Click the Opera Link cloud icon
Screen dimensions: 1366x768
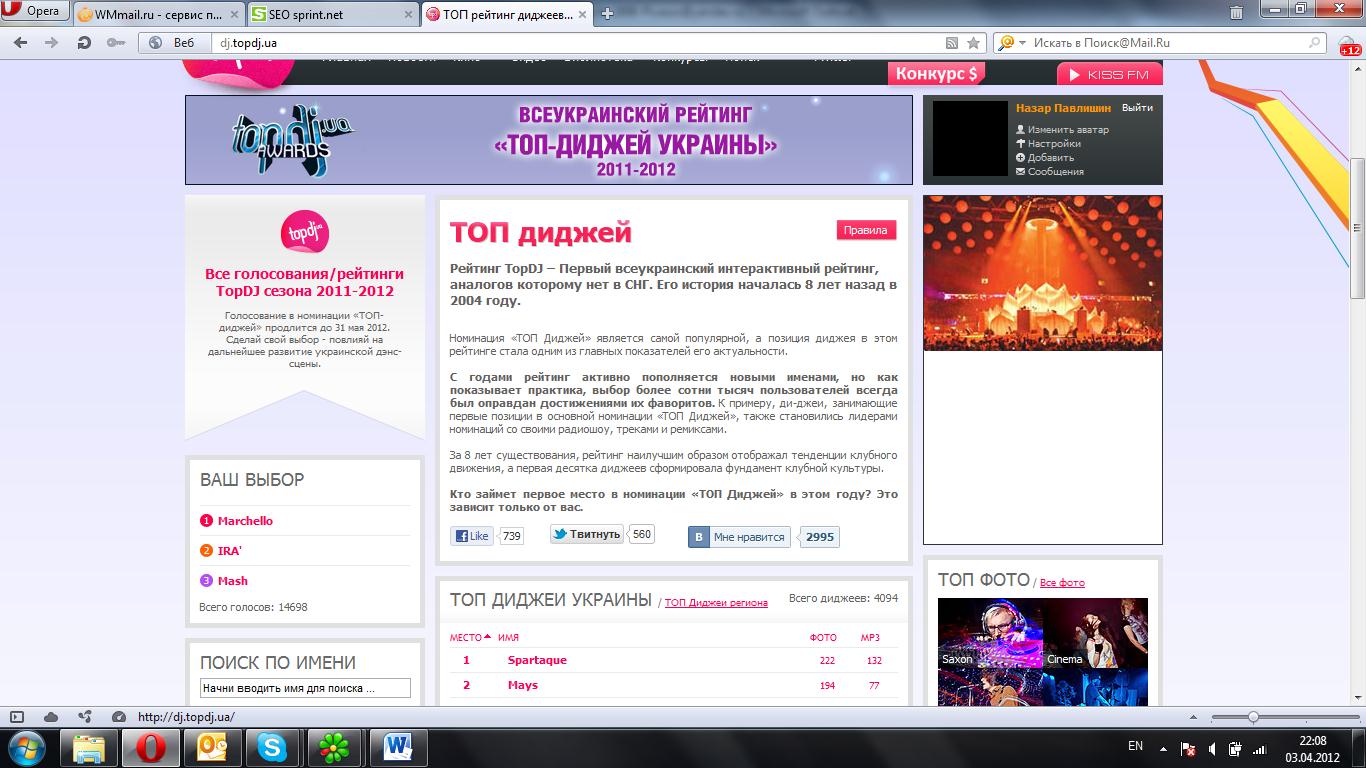point(51,717)
